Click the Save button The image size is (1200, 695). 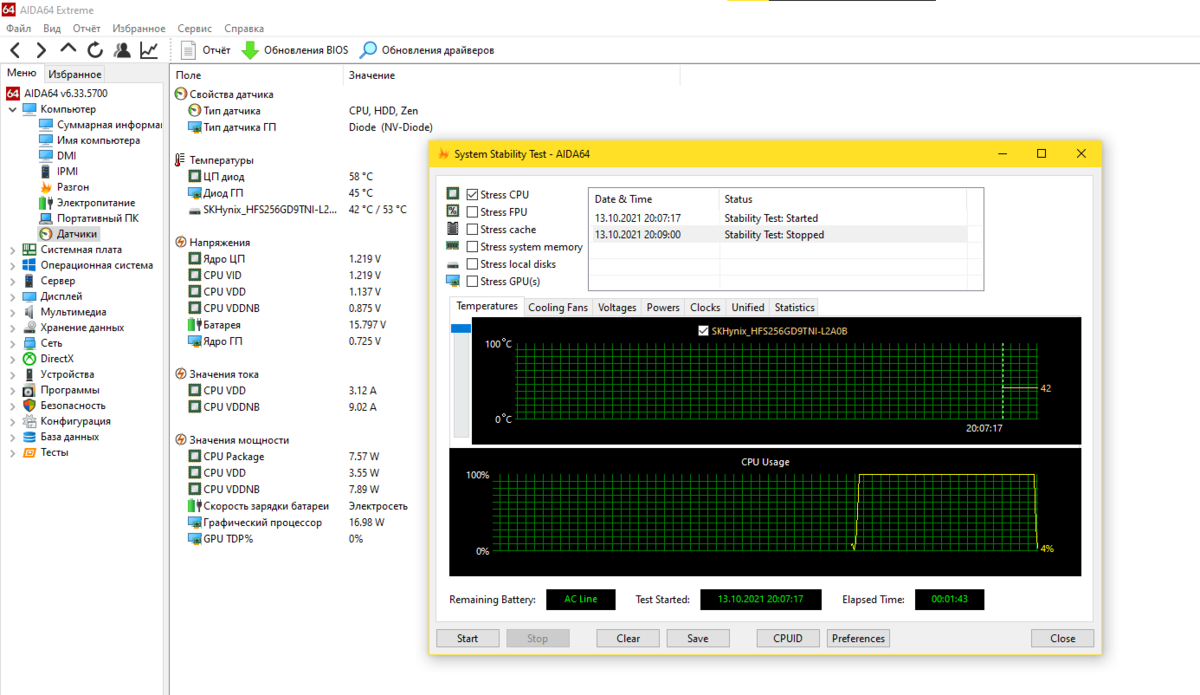(698, 638)
